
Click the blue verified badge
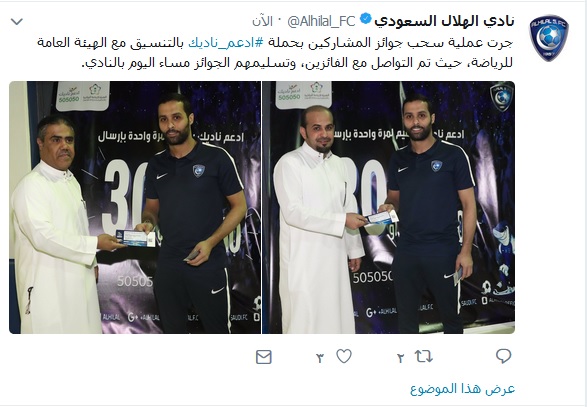coord(365,19)
